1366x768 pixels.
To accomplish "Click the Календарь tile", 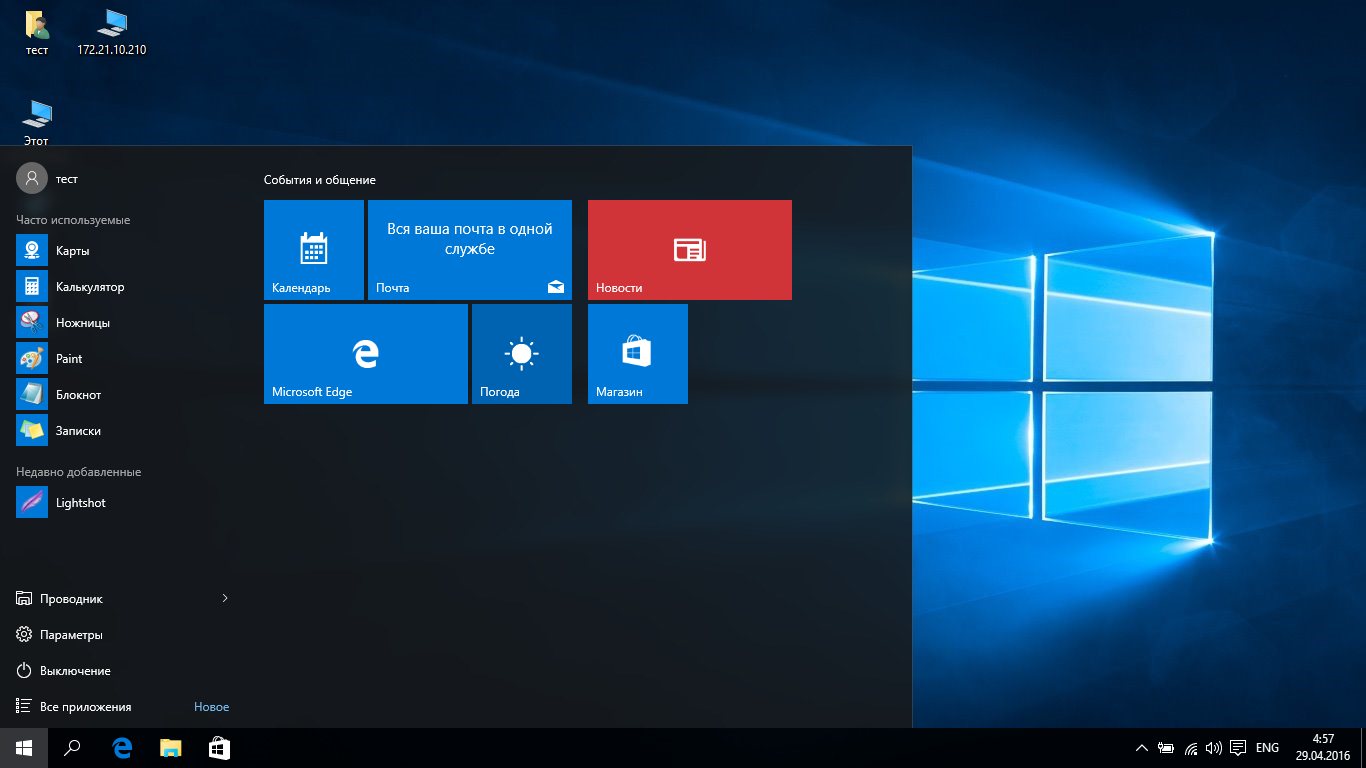I will coord(314,250).
